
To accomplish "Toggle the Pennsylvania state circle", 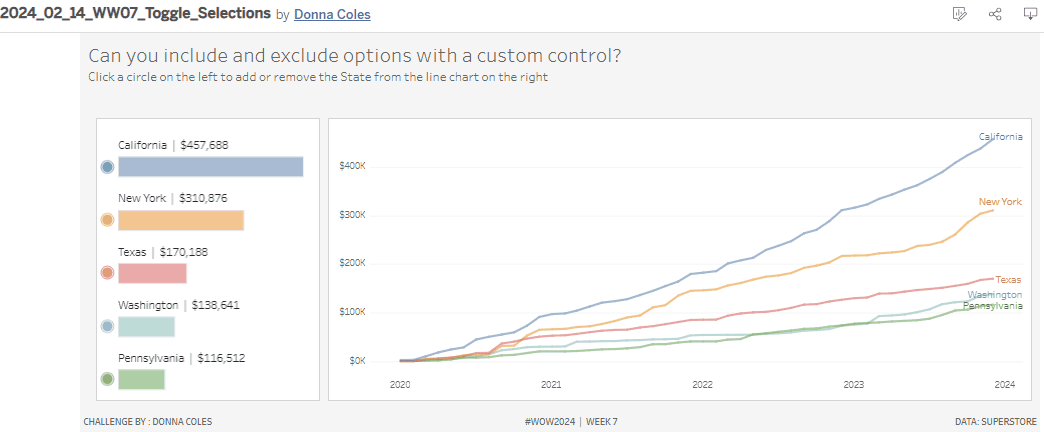I will [x=107, y=379].
